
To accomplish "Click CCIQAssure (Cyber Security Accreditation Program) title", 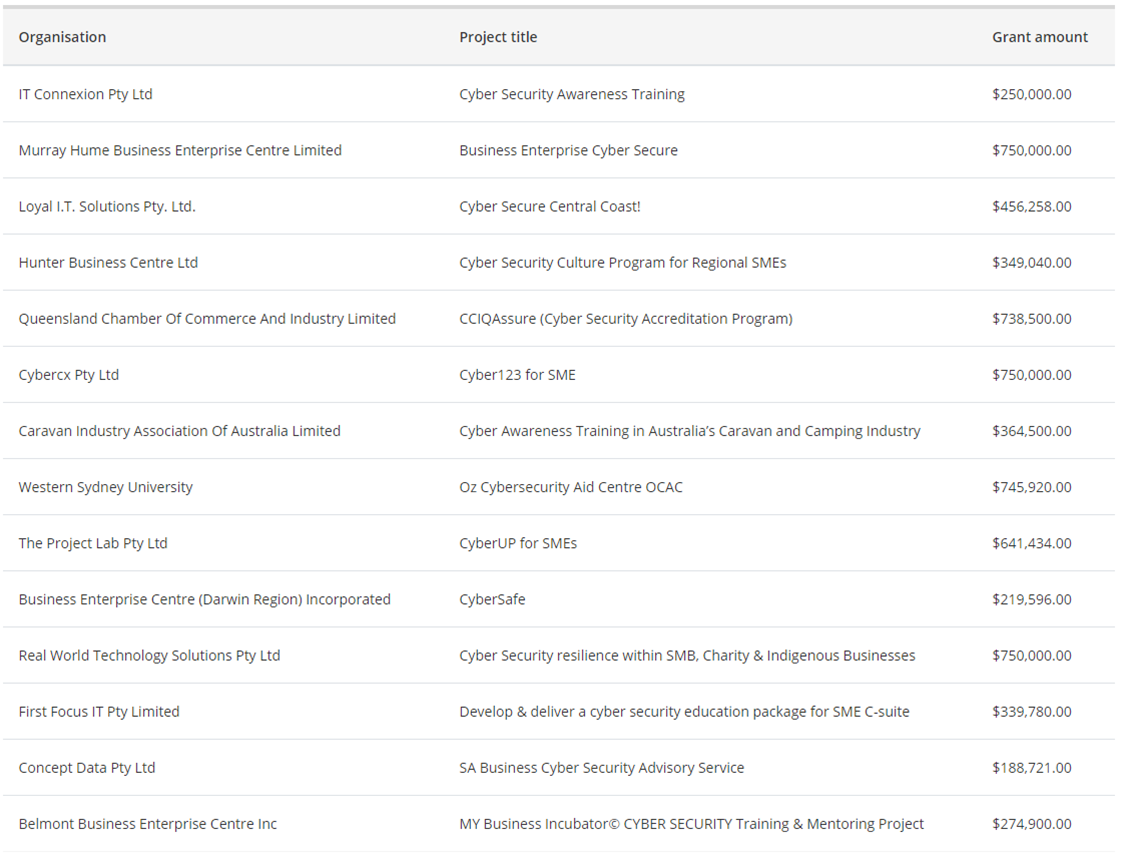I will (626, 319).
